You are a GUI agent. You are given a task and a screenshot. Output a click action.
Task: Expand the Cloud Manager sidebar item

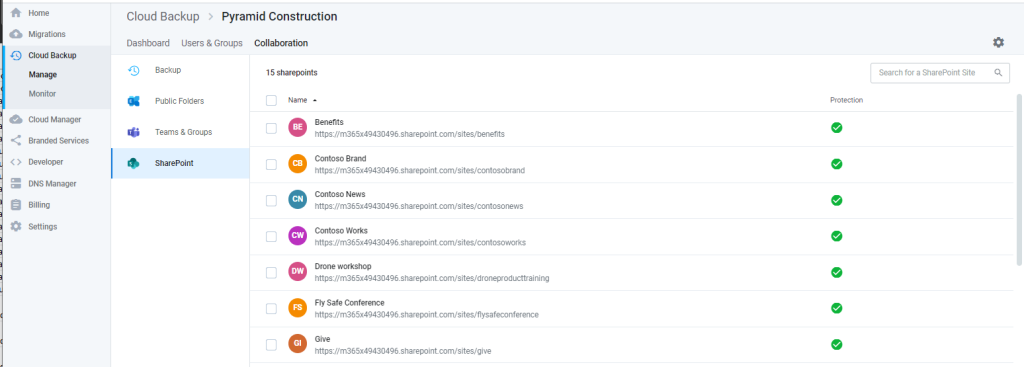coord(55,120)
